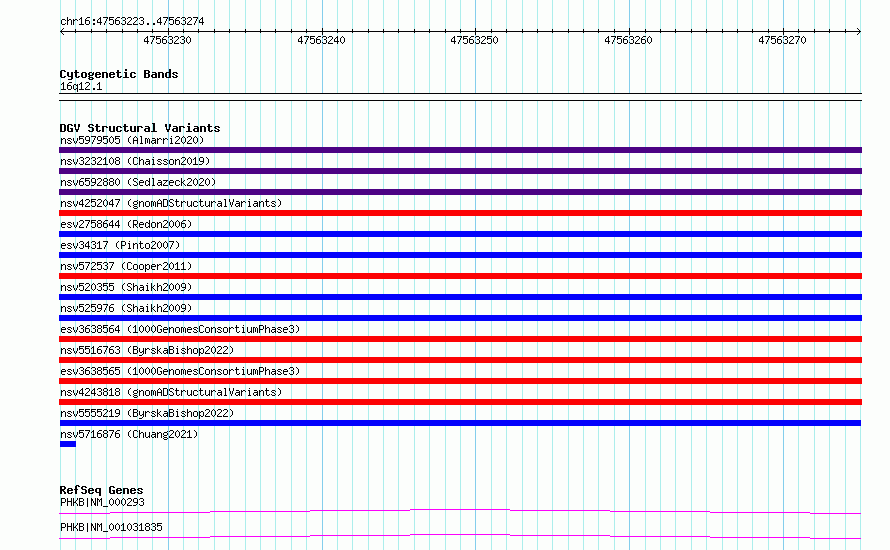The image size is (890, 550).
Task: Click the purple bar under nsv3232108
Action: point(460,171)
